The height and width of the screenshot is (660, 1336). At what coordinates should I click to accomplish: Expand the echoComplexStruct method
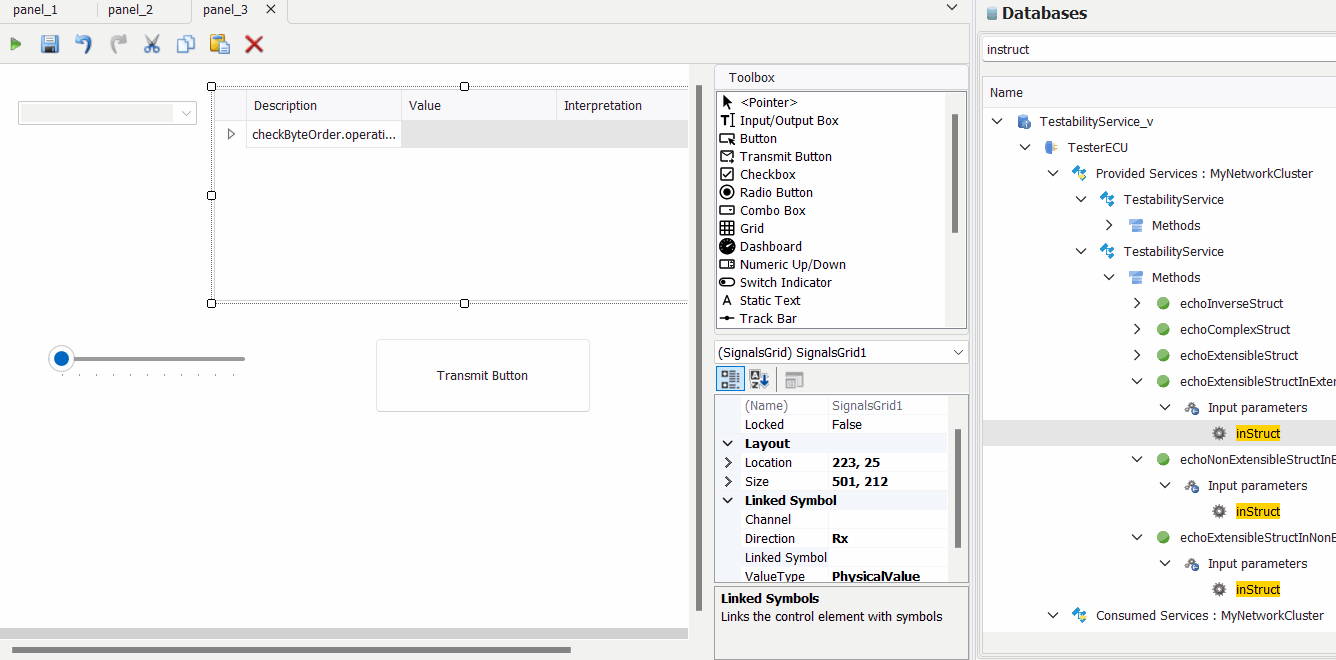1137,329
